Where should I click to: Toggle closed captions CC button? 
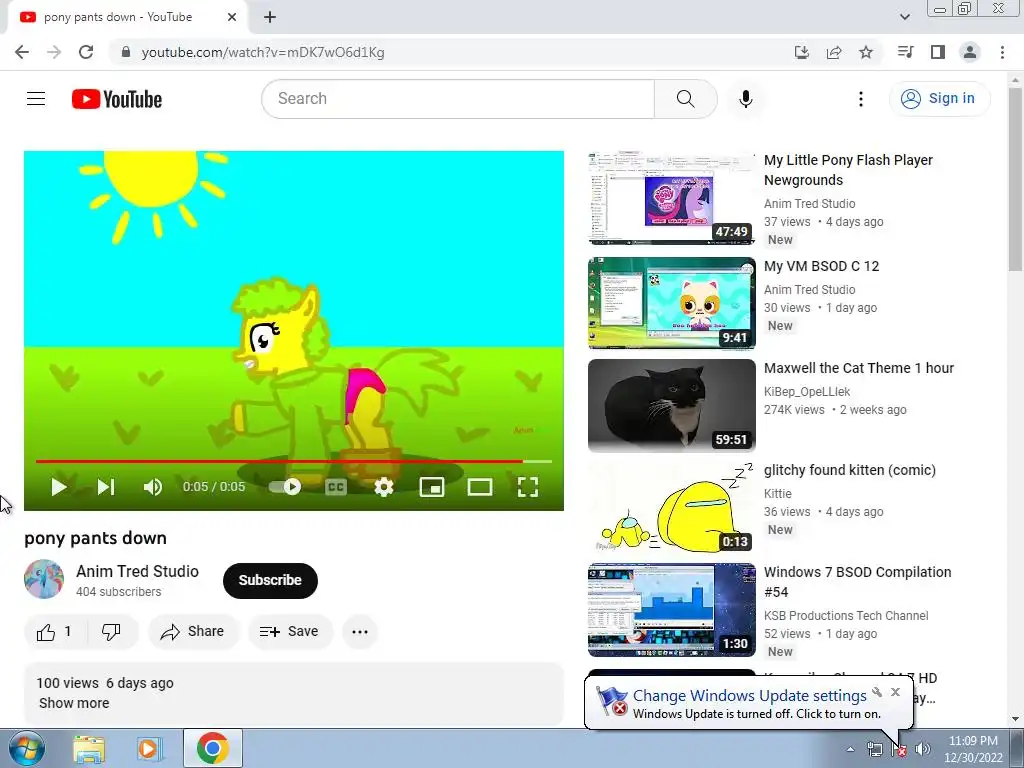point(336,487)
